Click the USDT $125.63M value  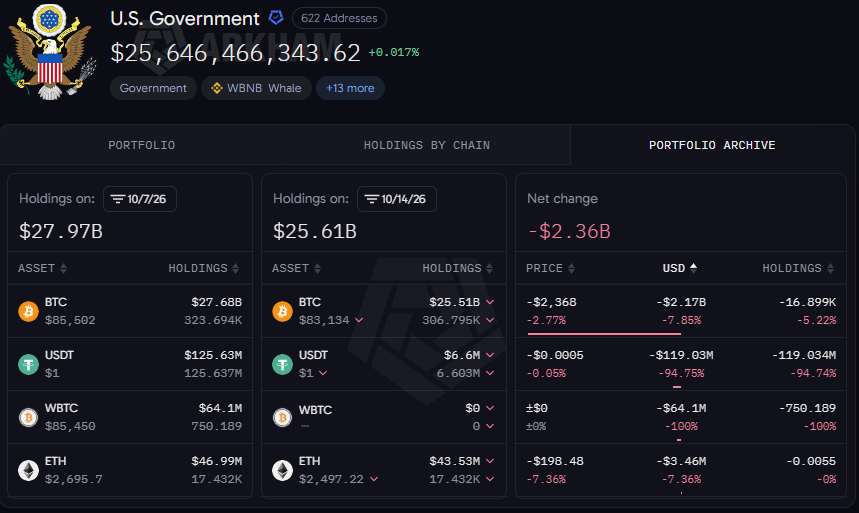213,355
